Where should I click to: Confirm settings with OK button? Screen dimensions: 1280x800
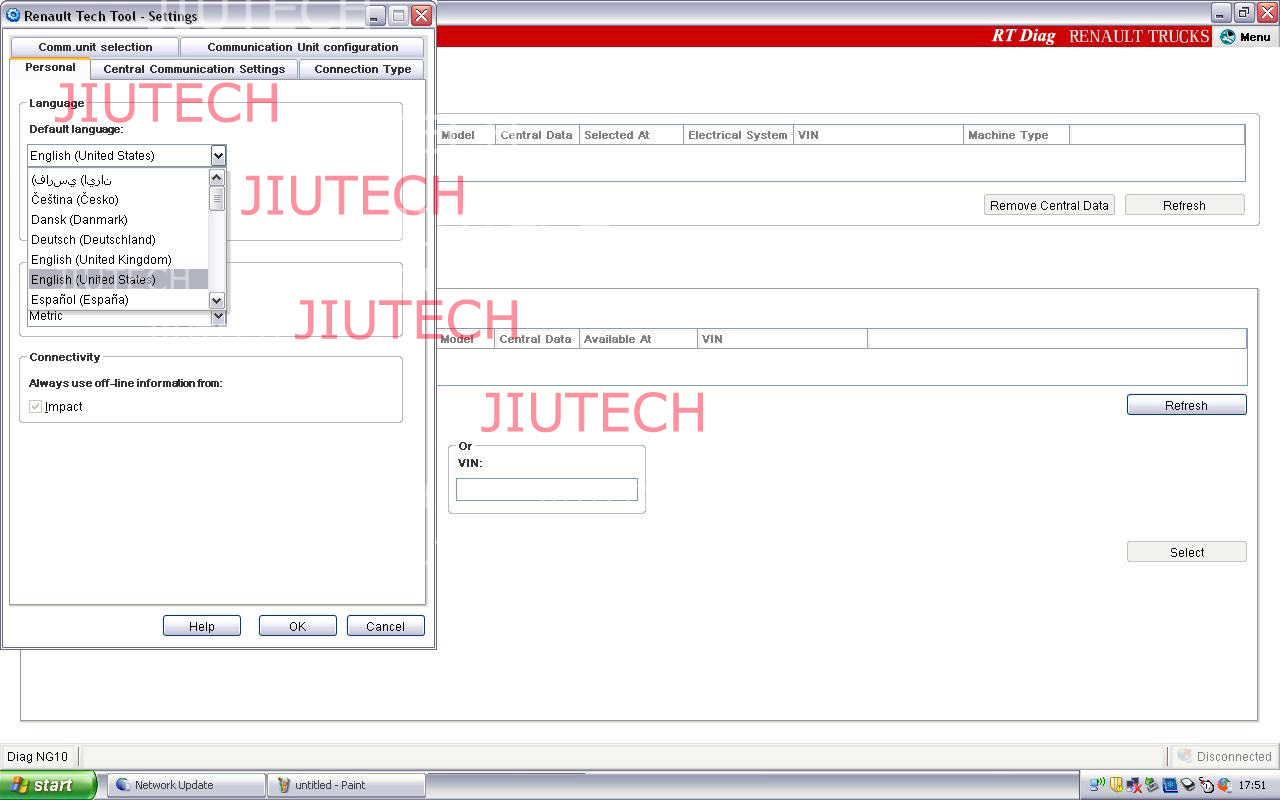click(297, 626)
